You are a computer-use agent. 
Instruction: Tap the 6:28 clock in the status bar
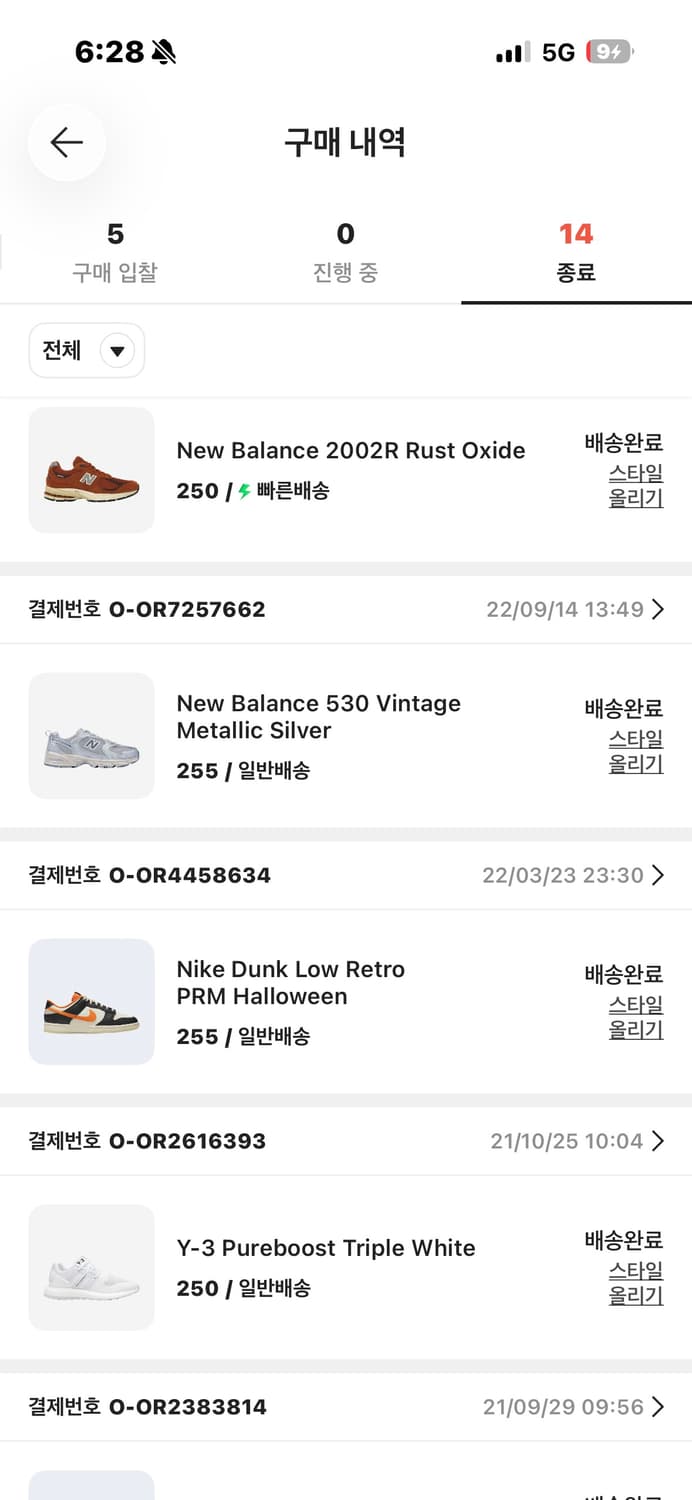110,49
